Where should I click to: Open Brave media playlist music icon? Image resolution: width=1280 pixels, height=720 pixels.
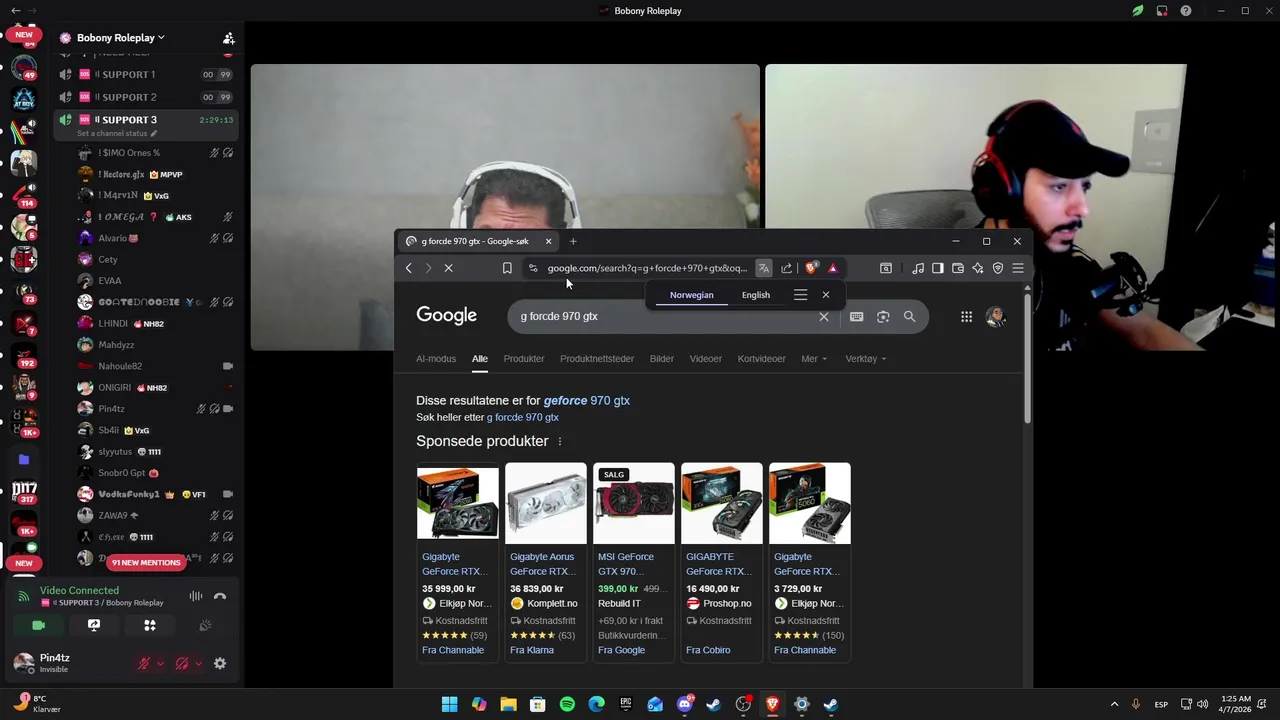[918, 268]
